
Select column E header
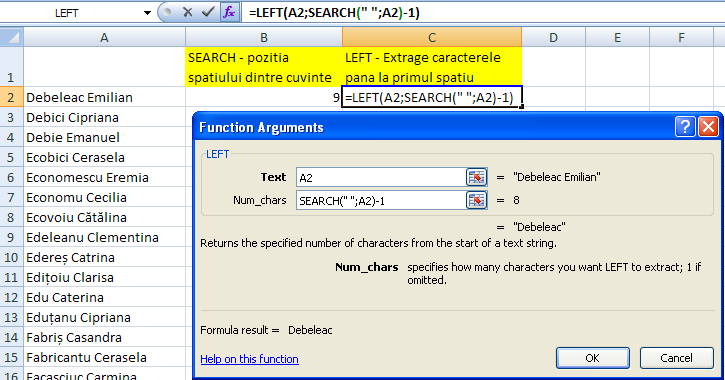pos(617,37)
